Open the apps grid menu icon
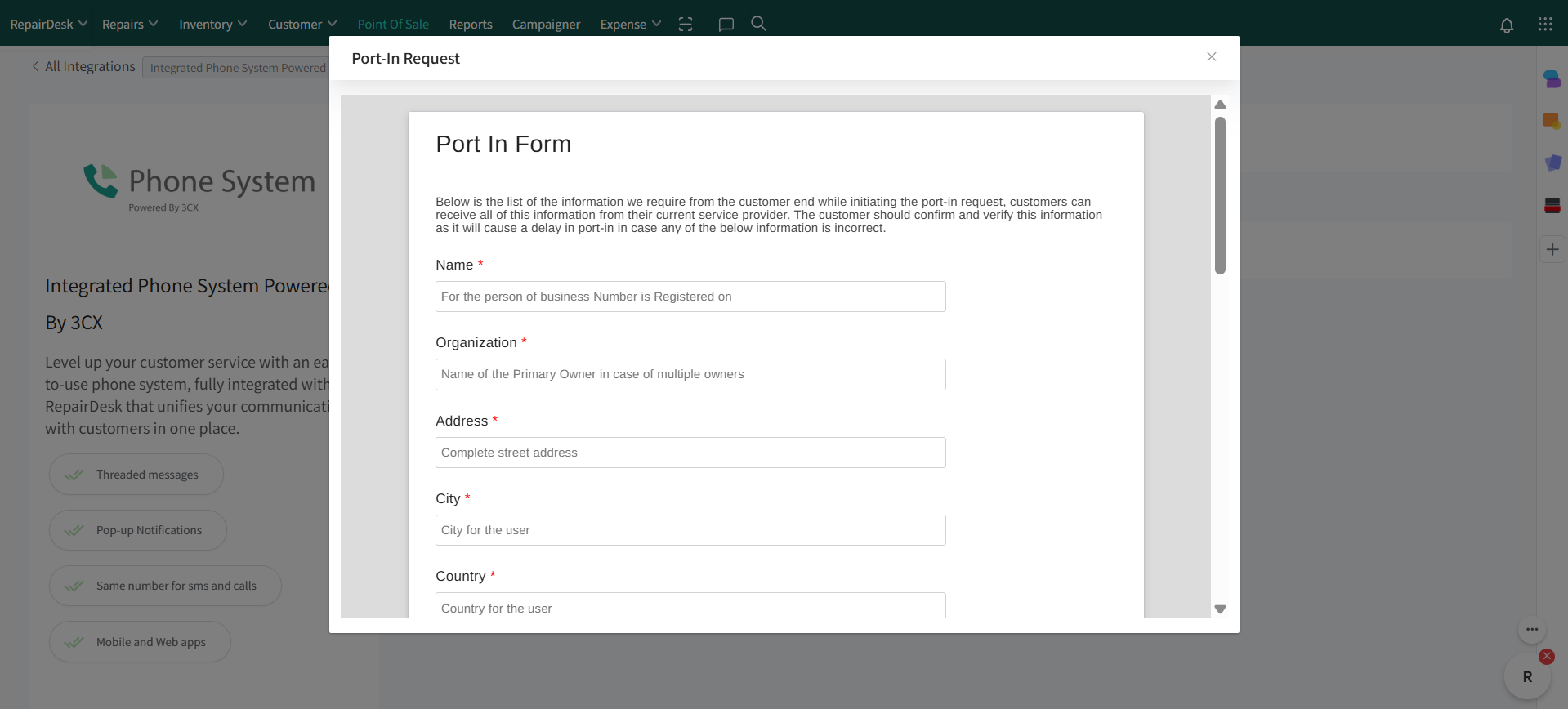The image size is (1568, 709). point(1544,25)
